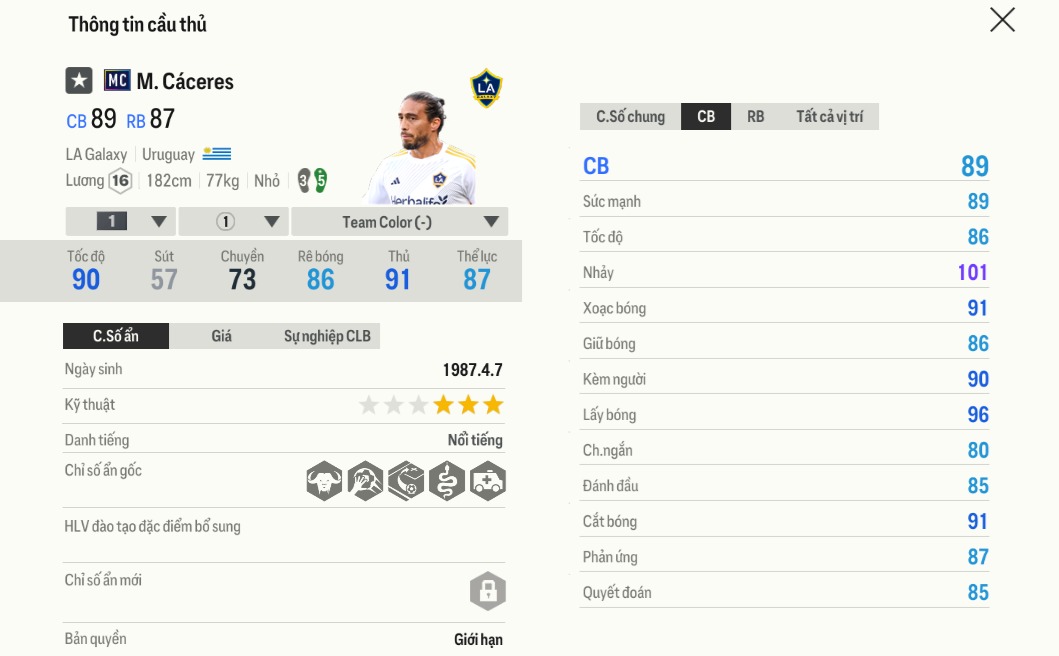Select the C.Số chung stats tab
The height and width of the screenshot is (656, 1059).
pyautogui.click(x=630, y=117)
